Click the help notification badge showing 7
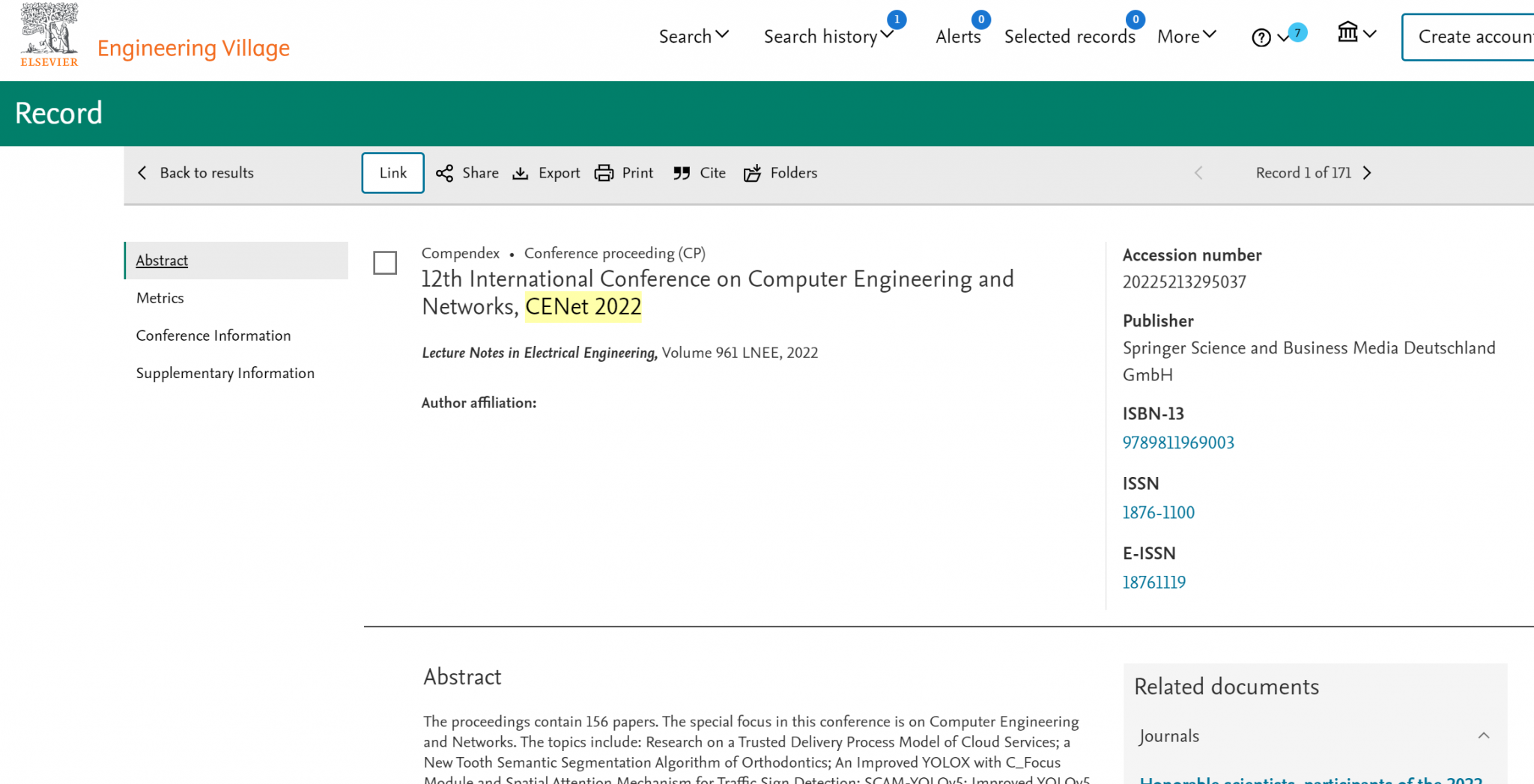This screenshot has height=784, width=1534. point(1298,32)
